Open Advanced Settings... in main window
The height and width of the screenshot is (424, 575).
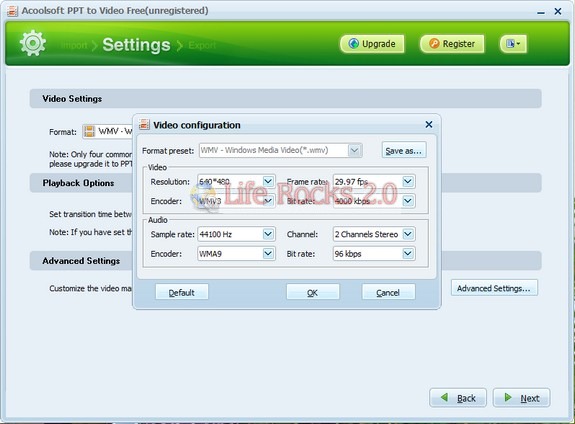tap(494, 288)
